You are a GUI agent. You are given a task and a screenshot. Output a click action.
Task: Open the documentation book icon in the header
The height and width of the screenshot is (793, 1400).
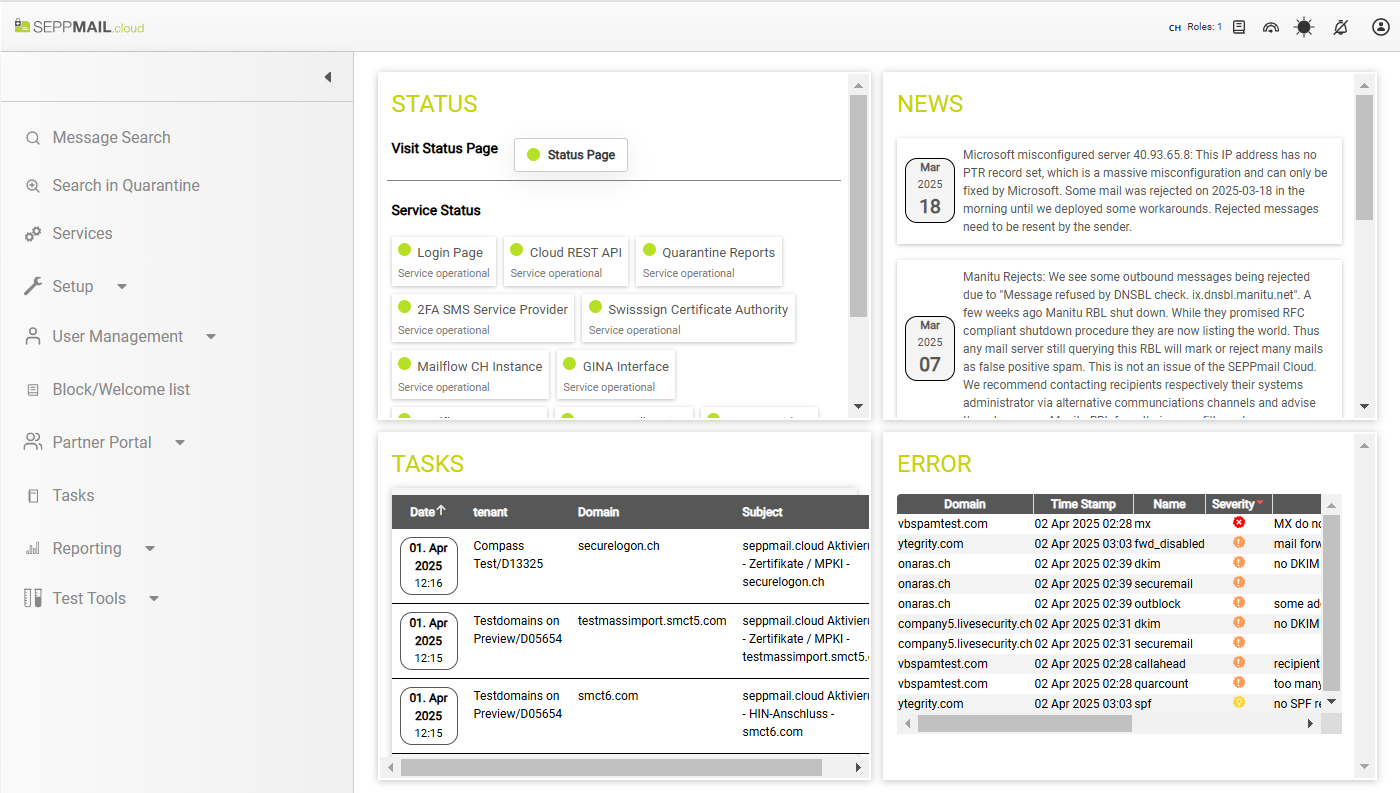pyautogui.click(x=1239, y=28)
